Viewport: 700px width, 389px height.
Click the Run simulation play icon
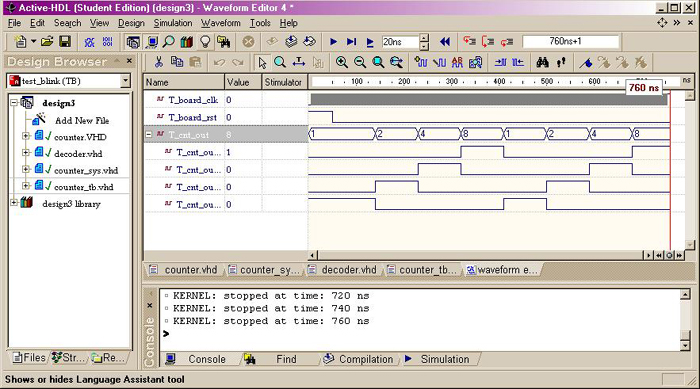(333, 42)
